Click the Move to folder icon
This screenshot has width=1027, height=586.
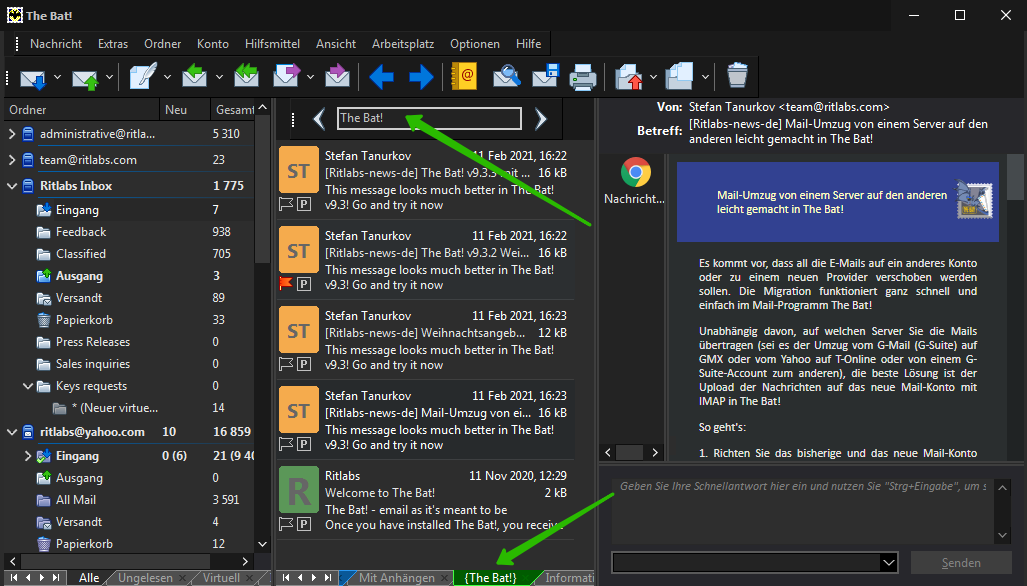click(629, 77)
